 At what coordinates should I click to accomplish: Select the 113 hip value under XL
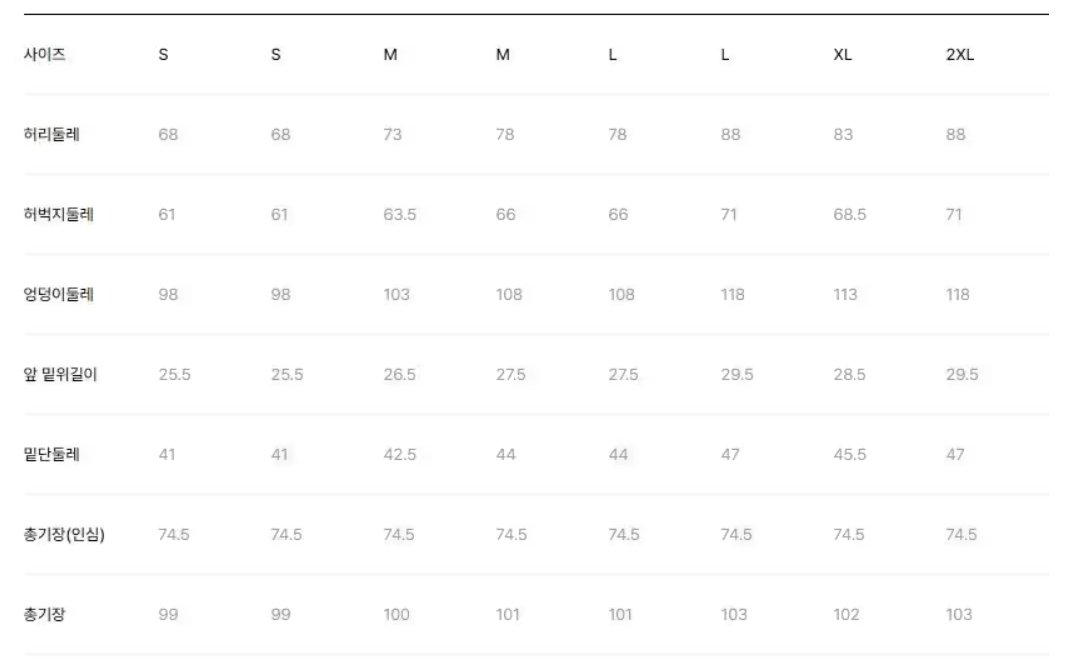click(x=844, y=295)
